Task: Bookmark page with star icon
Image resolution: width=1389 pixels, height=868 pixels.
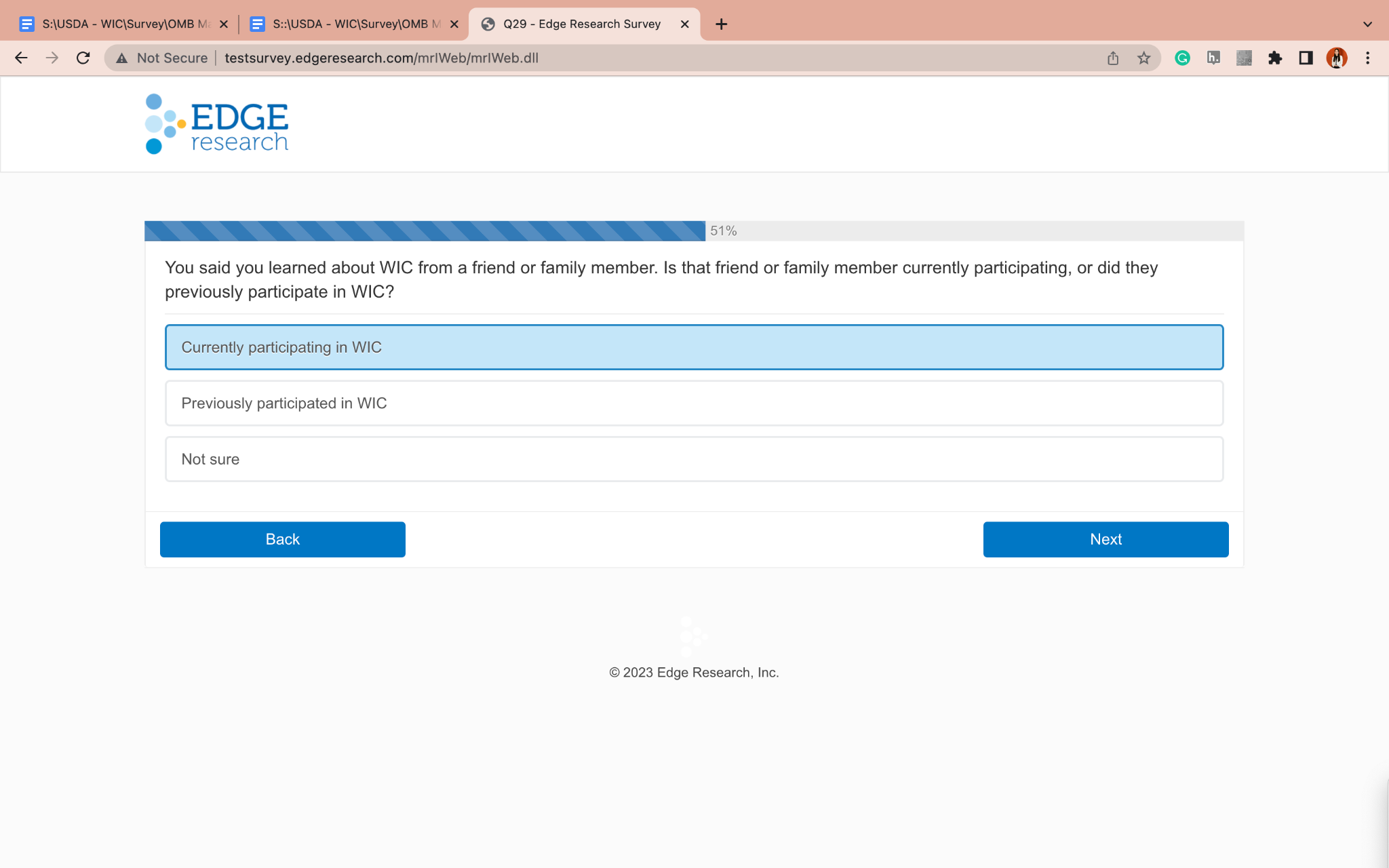Action: coord(1144,58)
